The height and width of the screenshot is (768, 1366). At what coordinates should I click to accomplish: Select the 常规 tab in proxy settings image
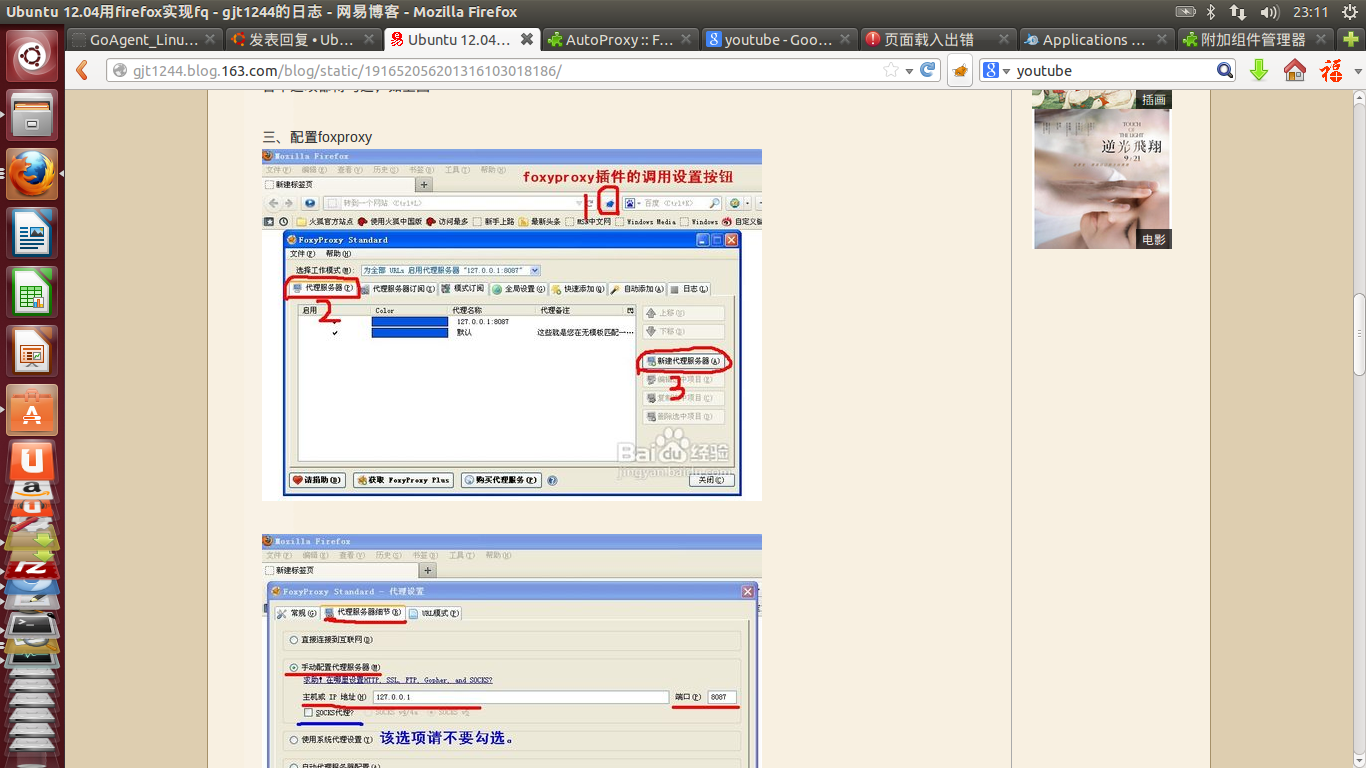click(x=297, y=613)
